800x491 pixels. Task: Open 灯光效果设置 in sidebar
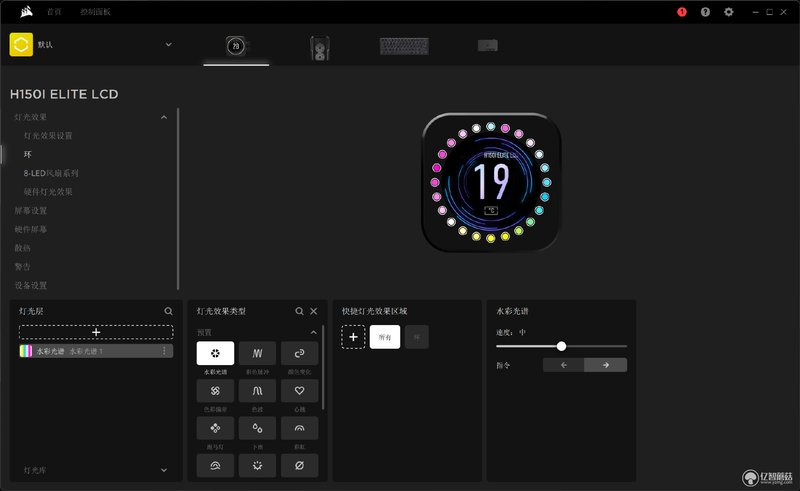[48, 136]
